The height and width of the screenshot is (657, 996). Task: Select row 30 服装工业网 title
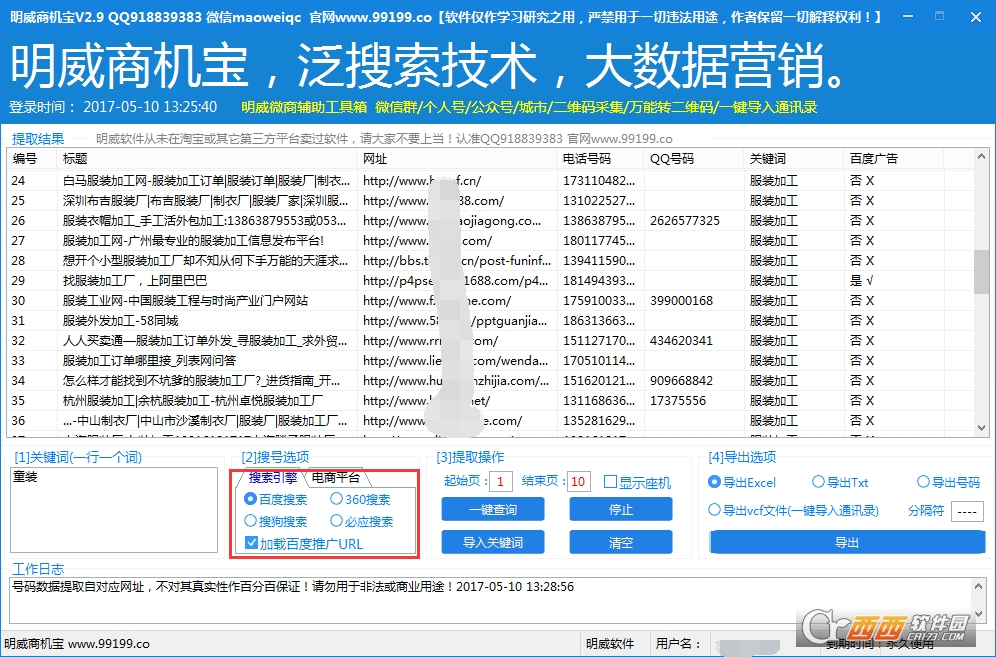click(x=185, y=301)
